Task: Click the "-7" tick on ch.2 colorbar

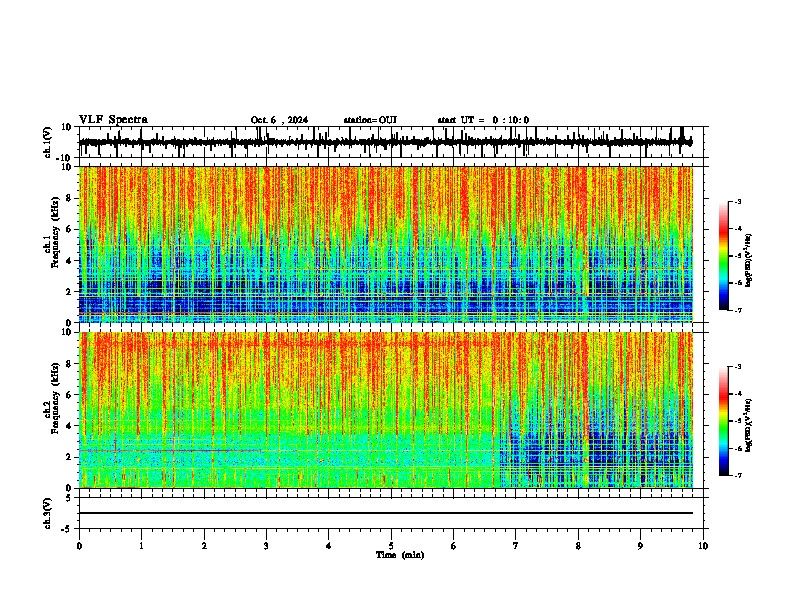Action: (x=737, y=475)
